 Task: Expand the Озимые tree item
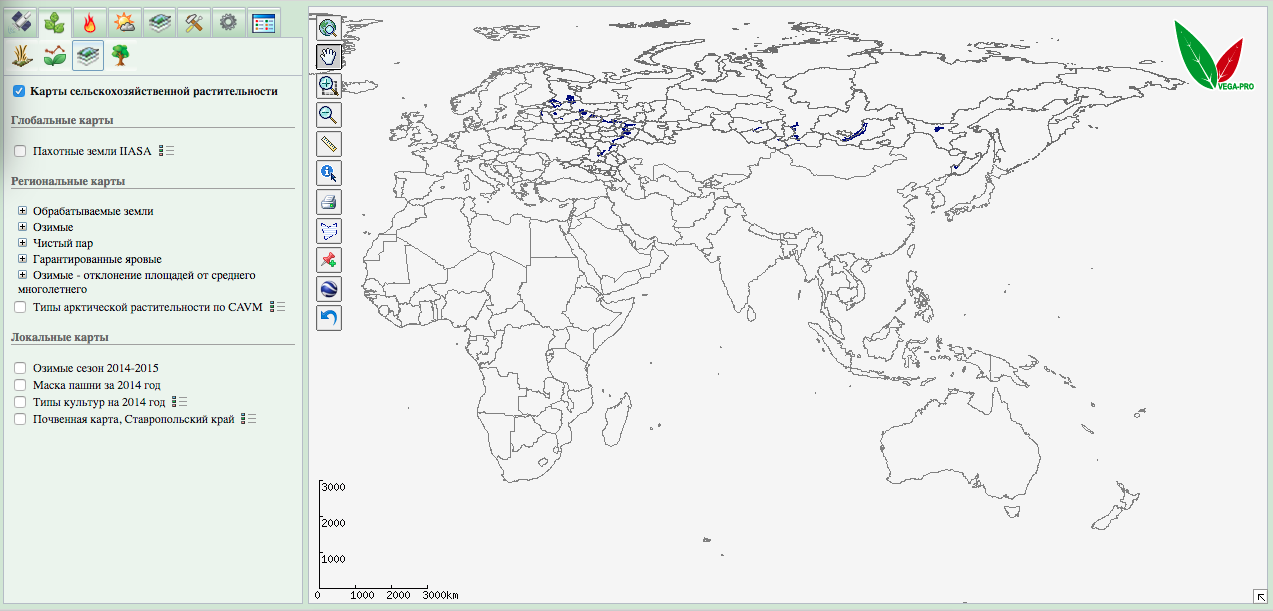[22, 227]
